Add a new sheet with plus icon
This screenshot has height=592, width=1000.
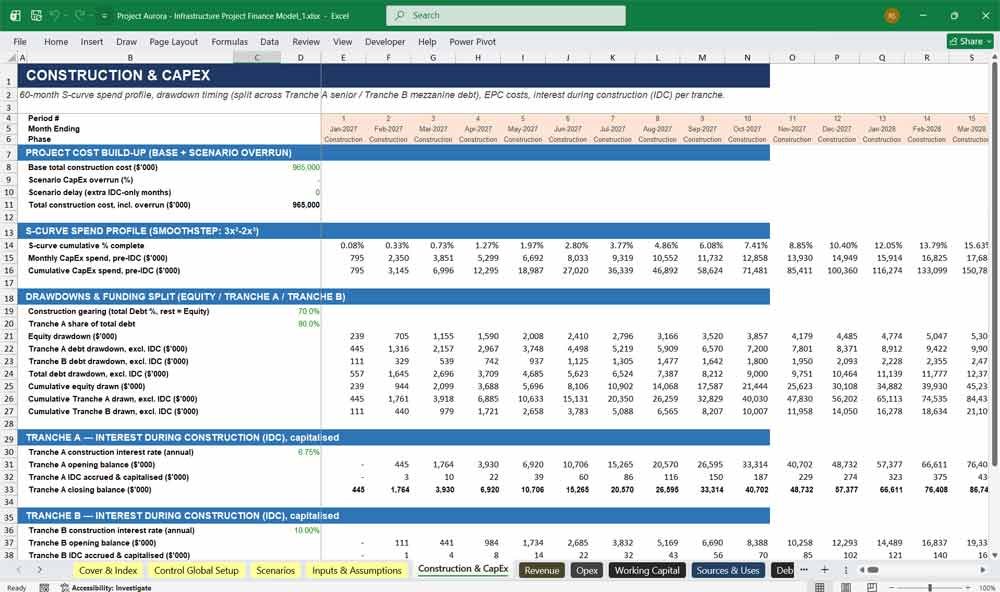(825, 570)
